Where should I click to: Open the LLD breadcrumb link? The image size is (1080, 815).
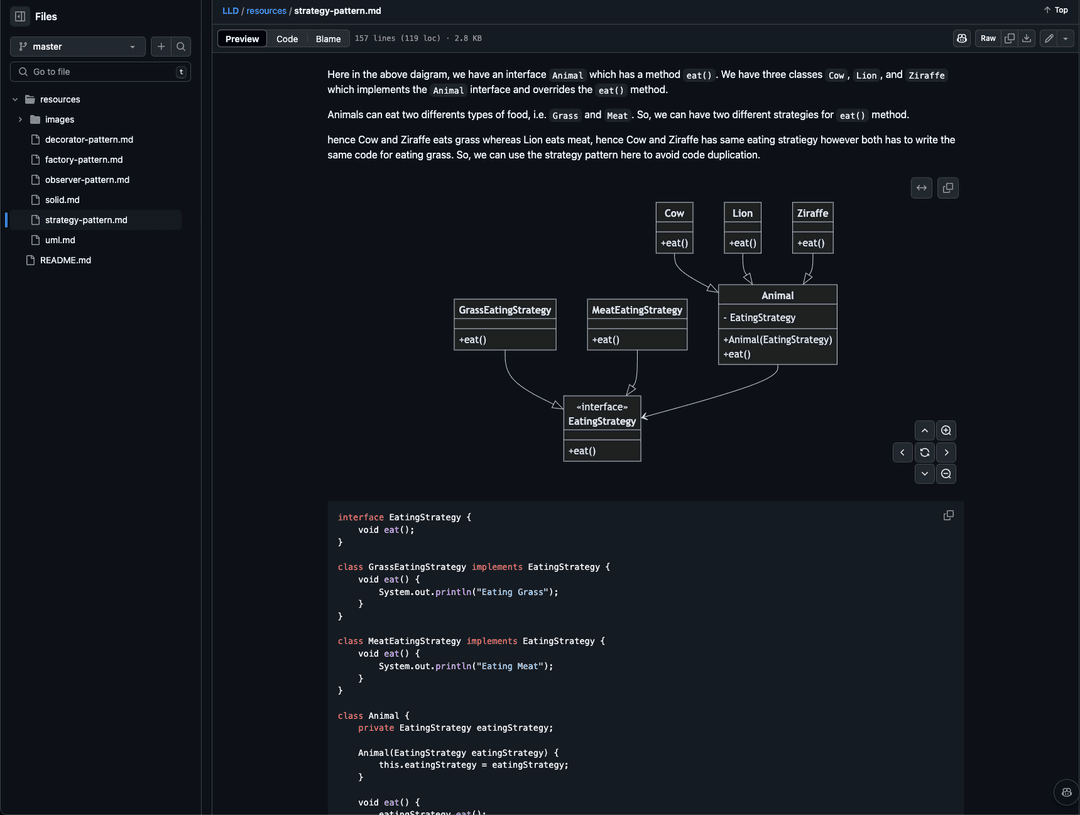click(x=230, y=11)
